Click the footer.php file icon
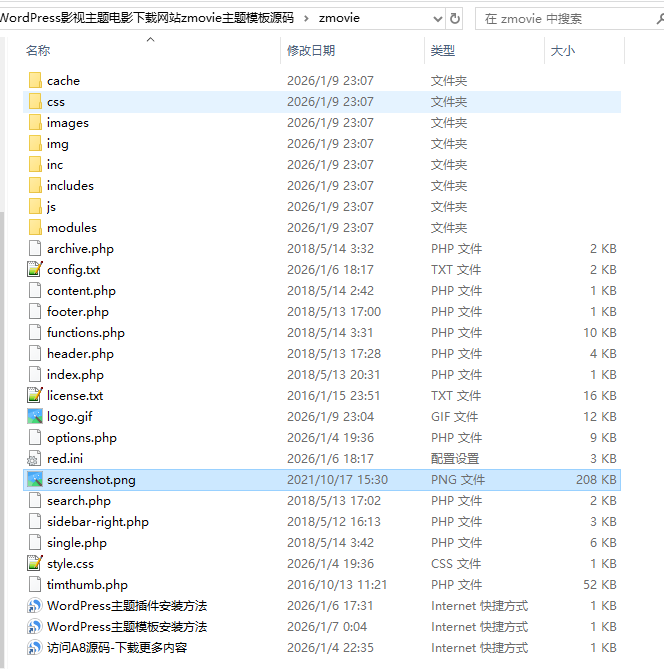The image size is (664, 669). tap(35, 311)
